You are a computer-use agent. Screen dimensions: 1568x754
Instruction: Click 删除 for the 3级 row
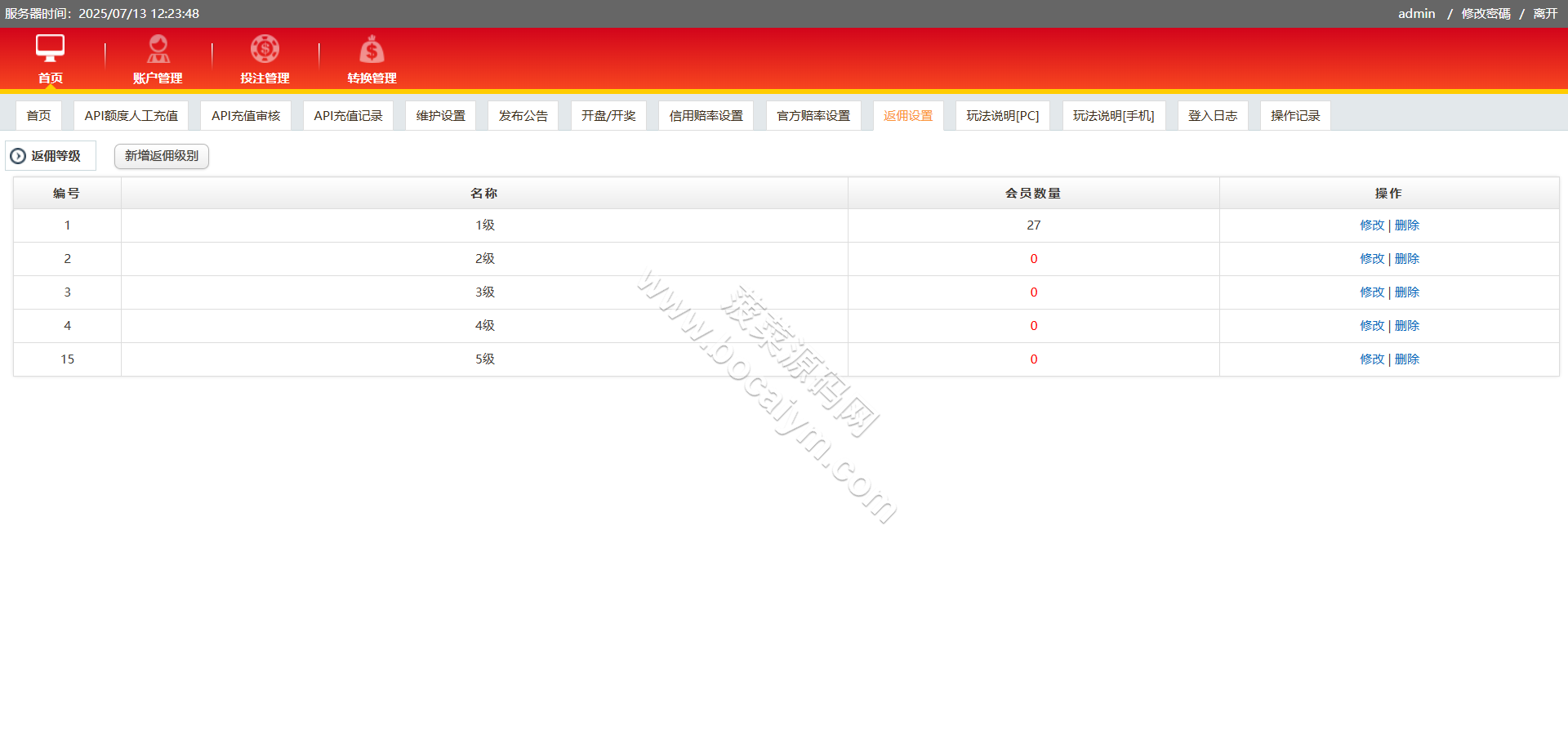pos(1407,292)
